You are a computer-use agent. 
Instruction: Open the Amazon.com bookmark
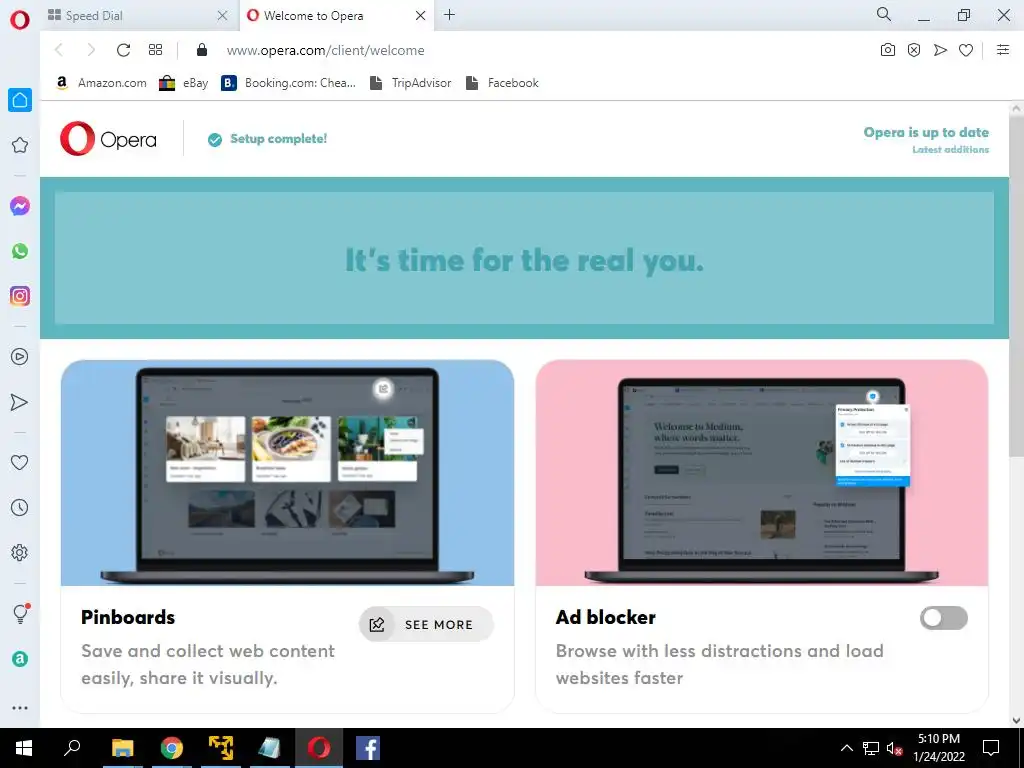[101, 83]
